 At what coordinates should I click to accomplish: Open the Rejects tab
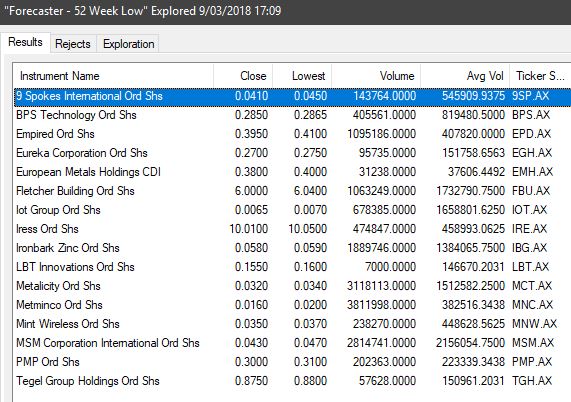tap(73, 44)
